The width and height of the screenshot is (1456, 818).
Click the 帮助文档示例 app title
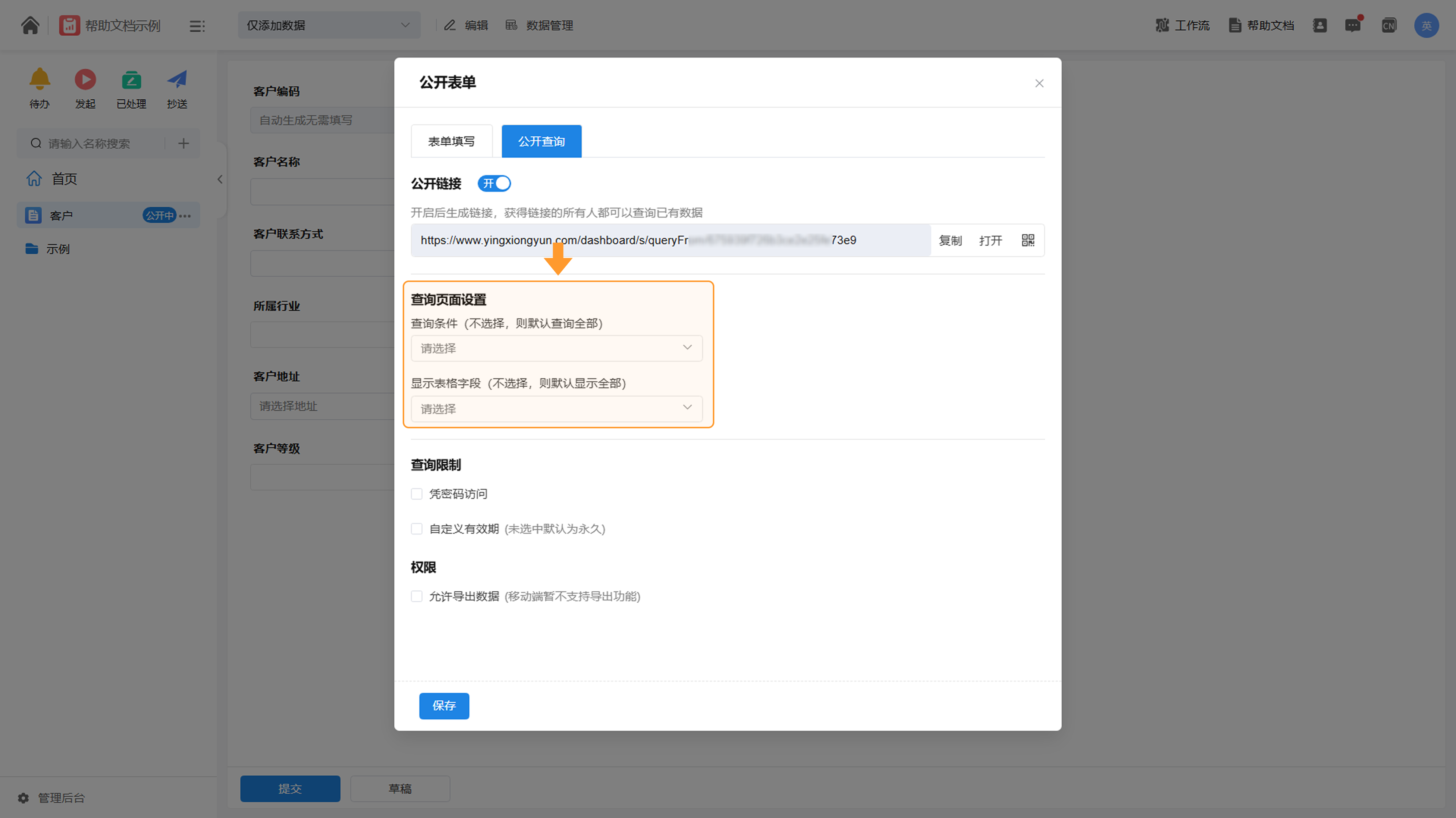[x=122, y=26]
